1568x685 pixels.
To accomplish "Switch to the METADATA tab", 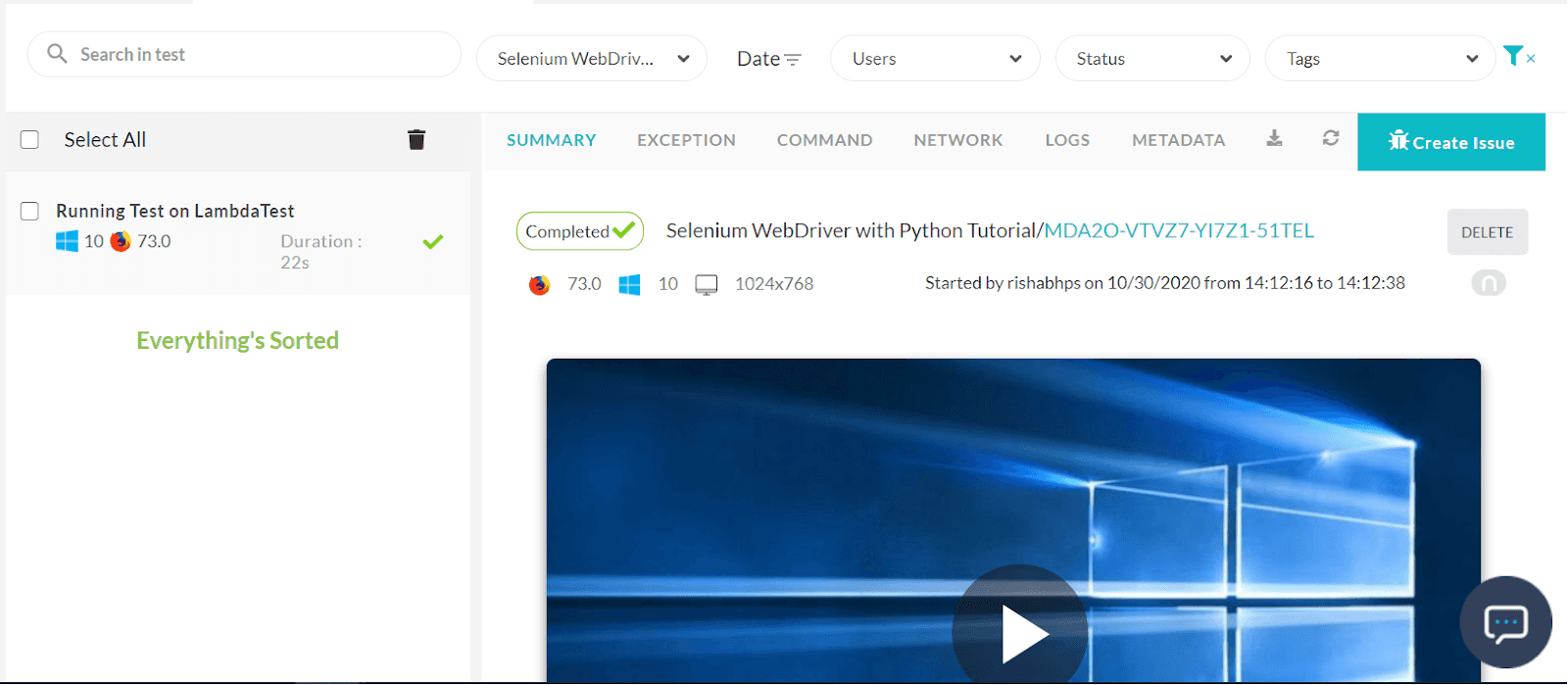I will pos(1179,140).
